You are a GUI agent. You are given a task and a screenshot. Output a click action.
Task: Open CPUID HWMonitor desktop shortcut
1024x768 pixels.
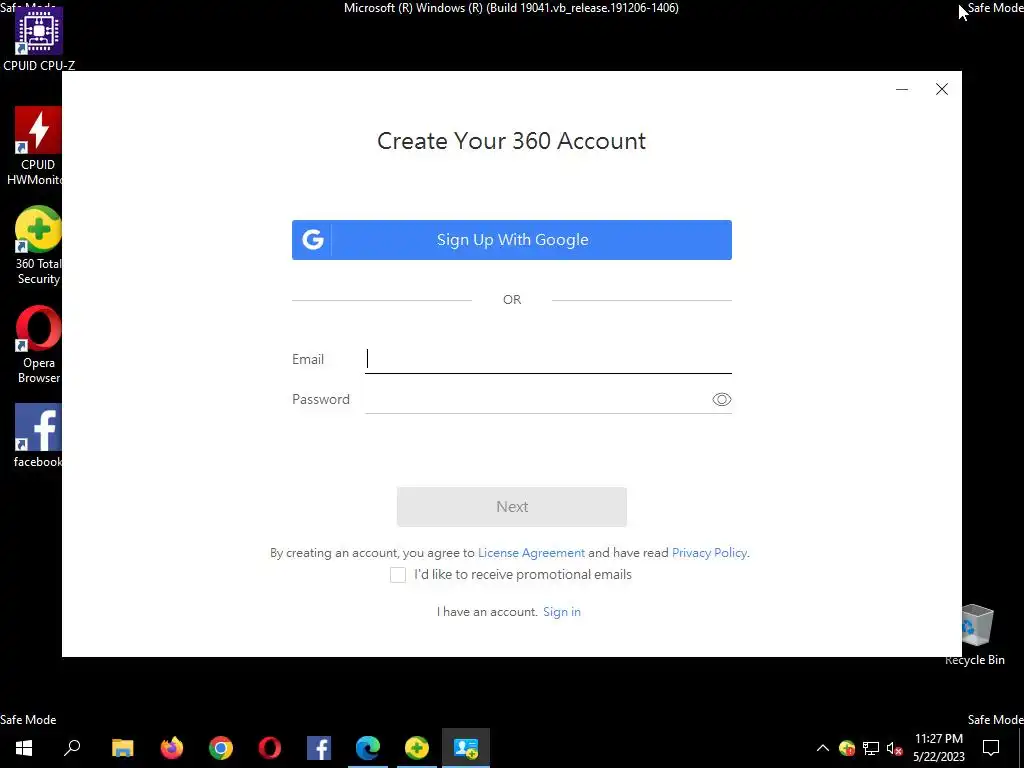(37, 146)
